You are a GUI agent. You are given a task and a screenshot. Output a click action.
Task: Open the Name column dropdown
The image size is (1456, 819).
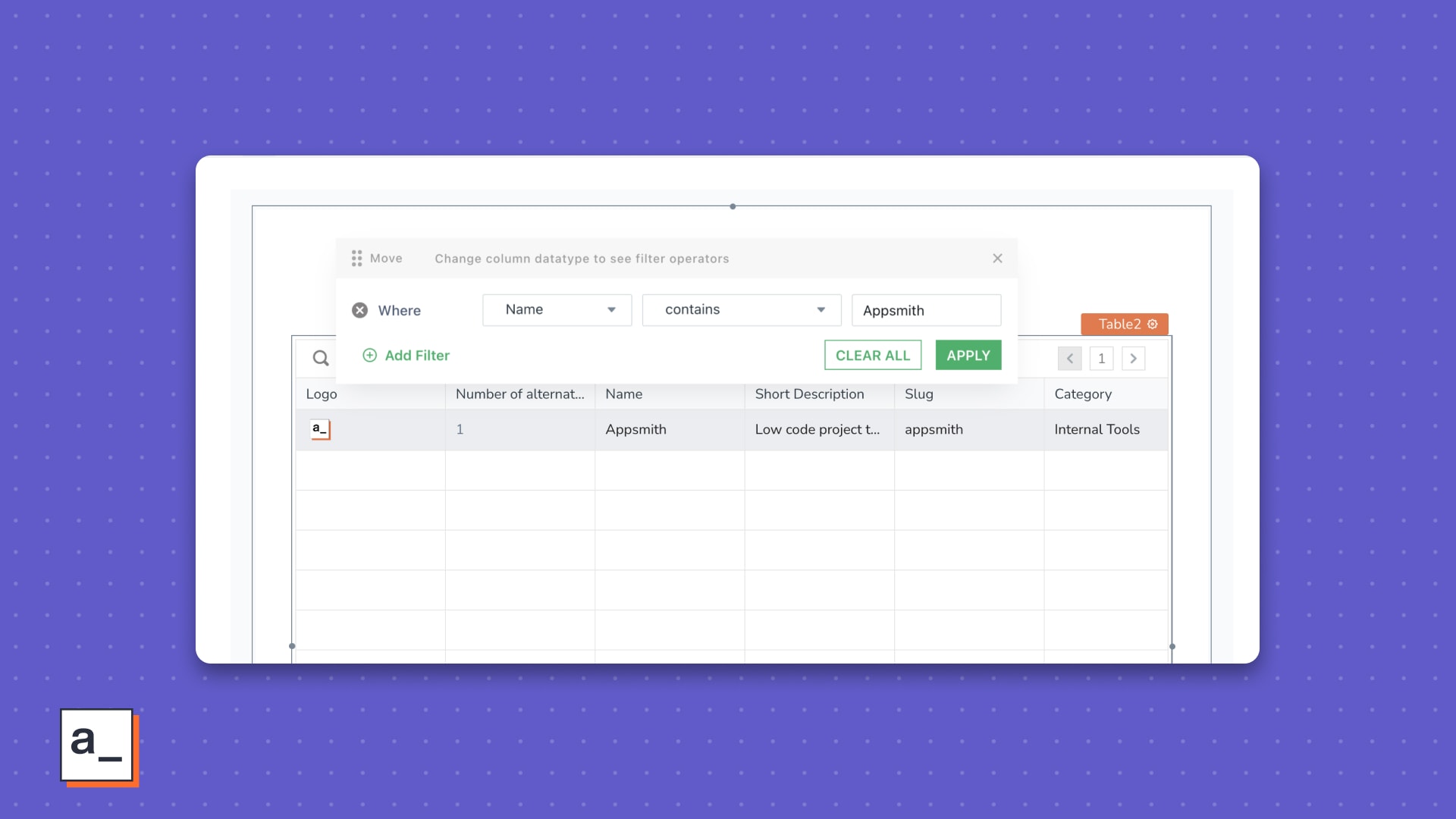tap(557, 309)
